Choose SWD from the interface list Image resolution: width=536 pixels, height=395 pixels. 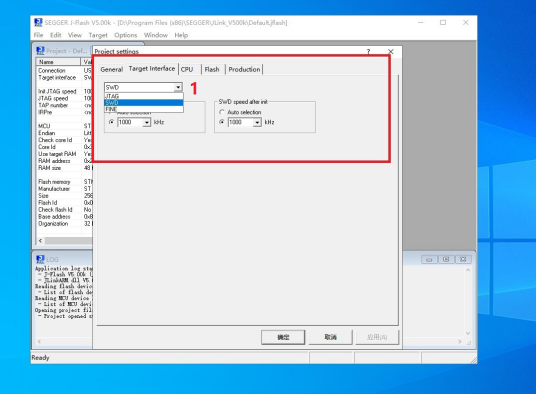coord(144,103)
